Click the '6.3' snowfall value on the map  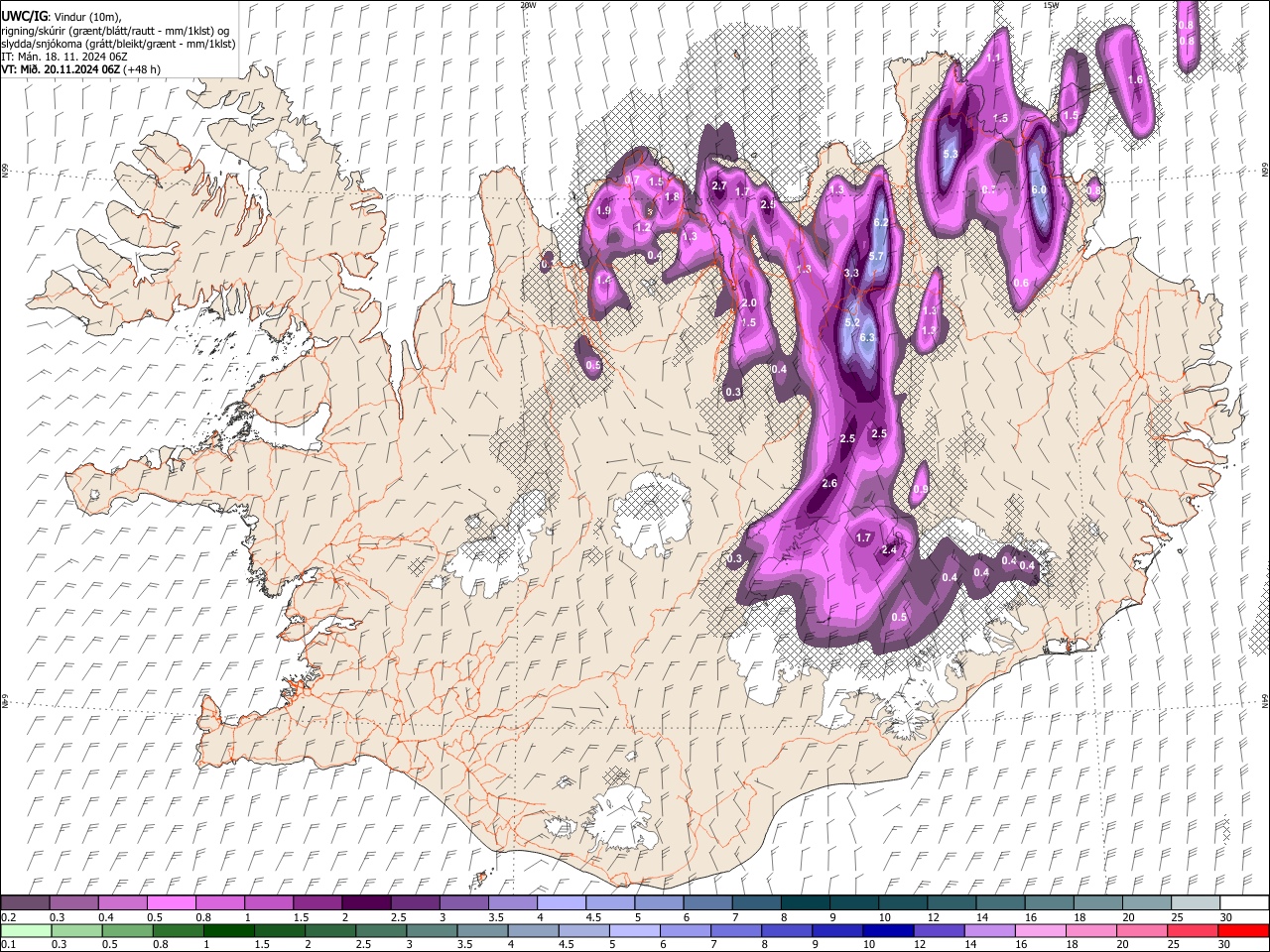pyautogui.click(x=868, y=338)
